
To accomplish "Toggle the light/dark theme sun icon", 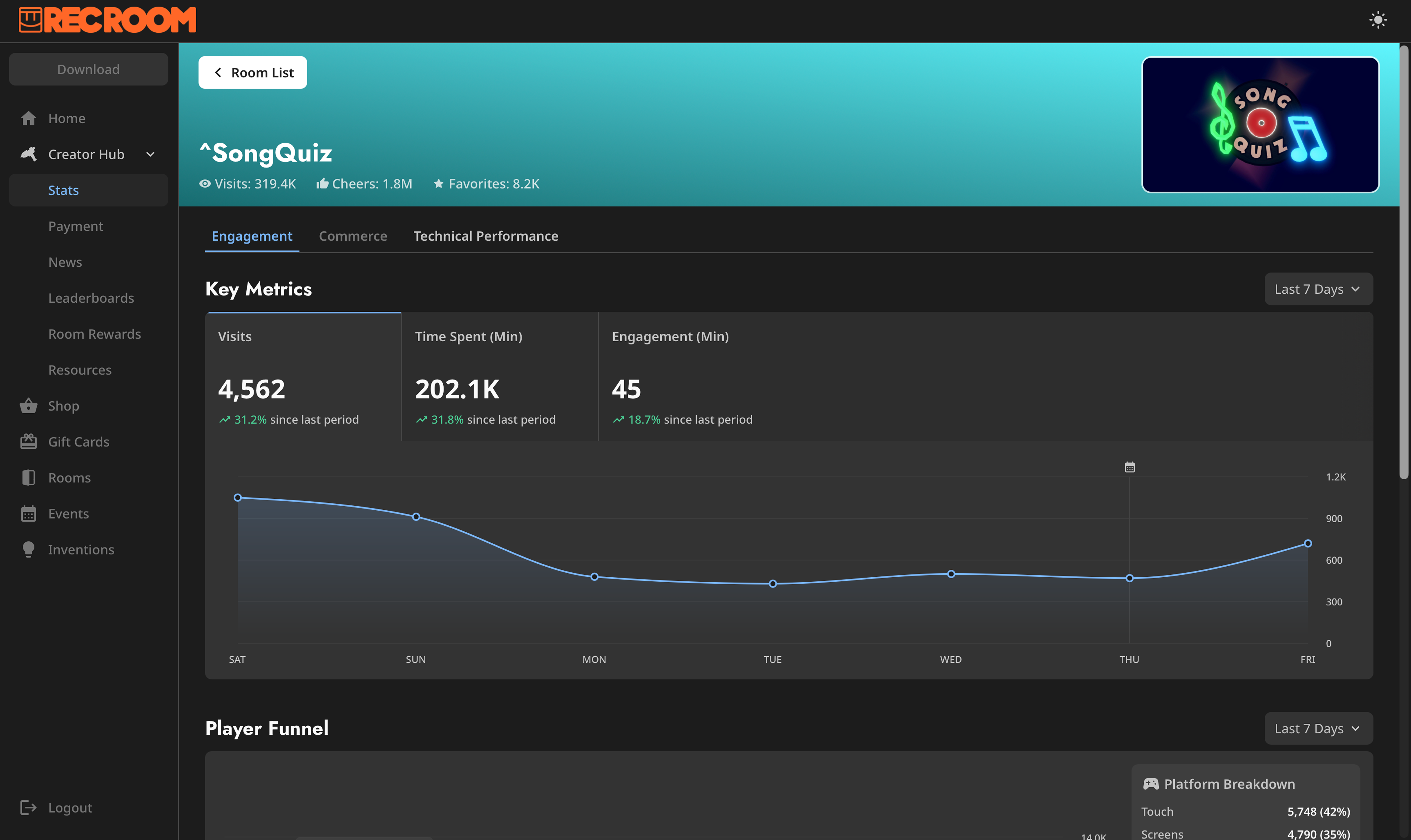I will click(x=1378, y=21).
